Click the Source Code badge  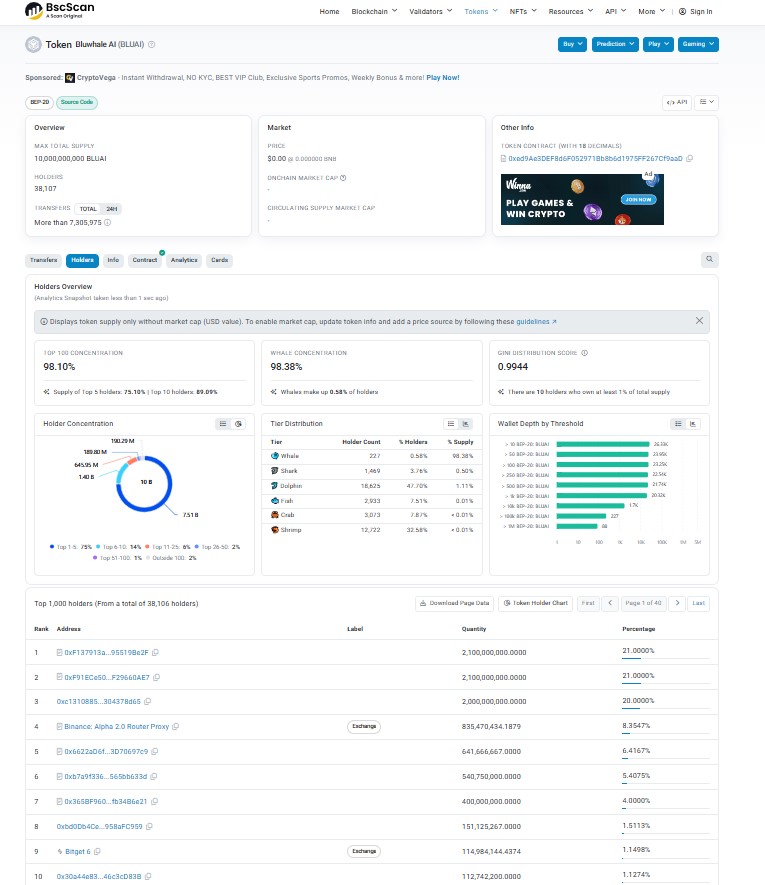(77, 102)
